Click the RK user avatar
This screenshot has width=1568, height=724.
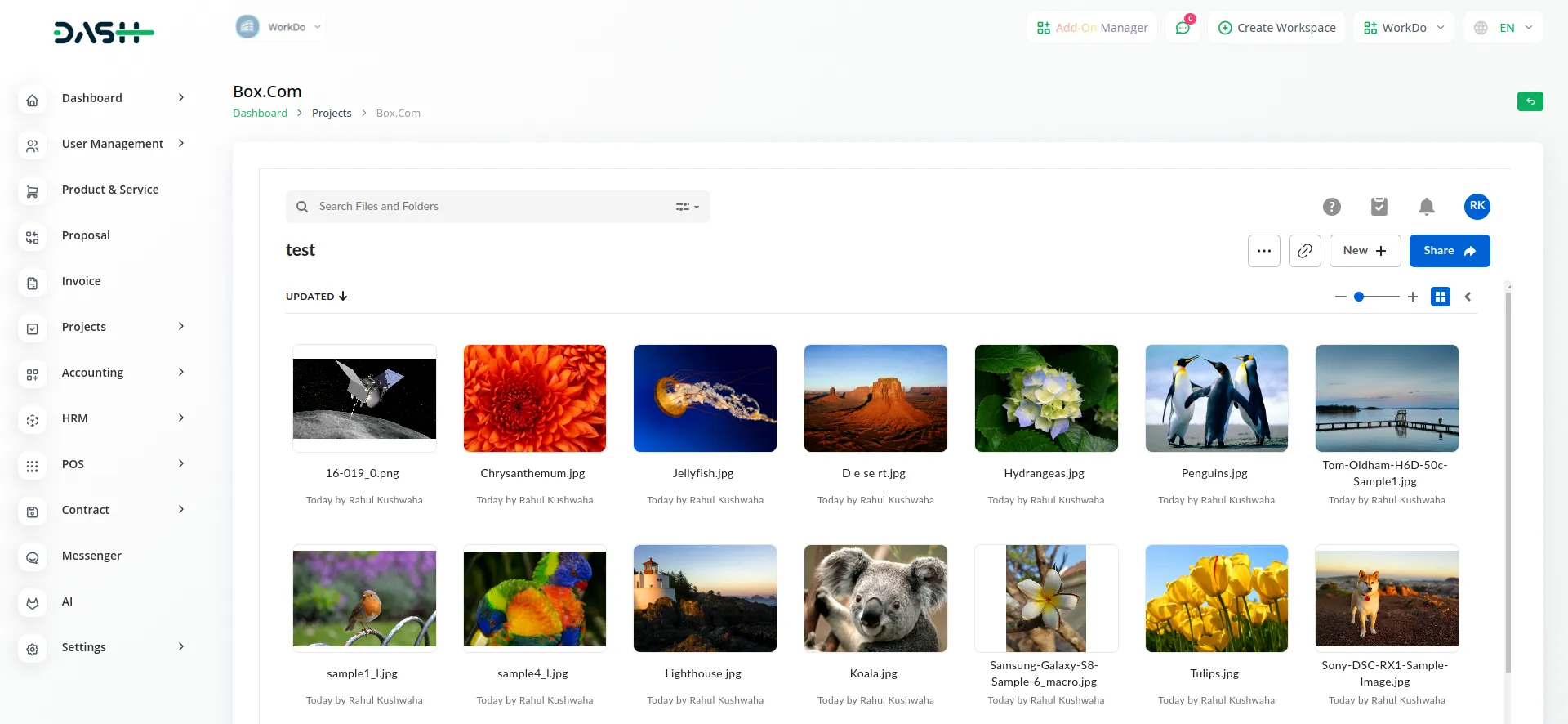(1477, 207)
